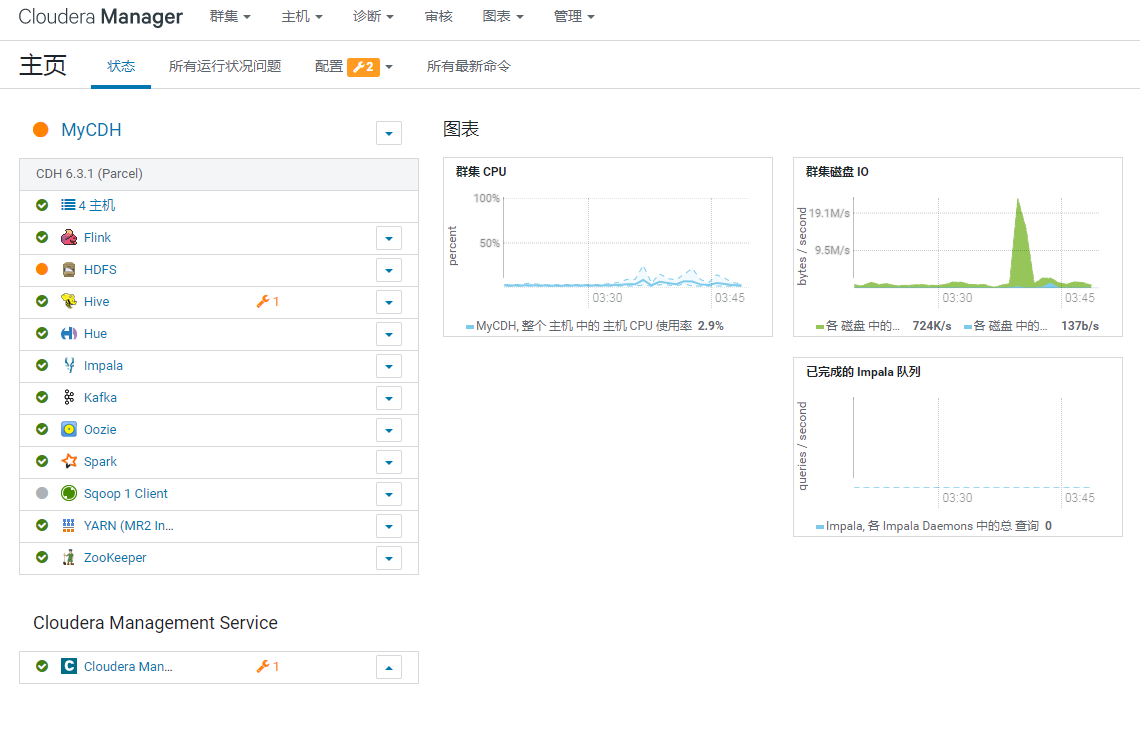Open the Impala actions dropdown
Screen dimensions: 1140x733
[389, 366]
